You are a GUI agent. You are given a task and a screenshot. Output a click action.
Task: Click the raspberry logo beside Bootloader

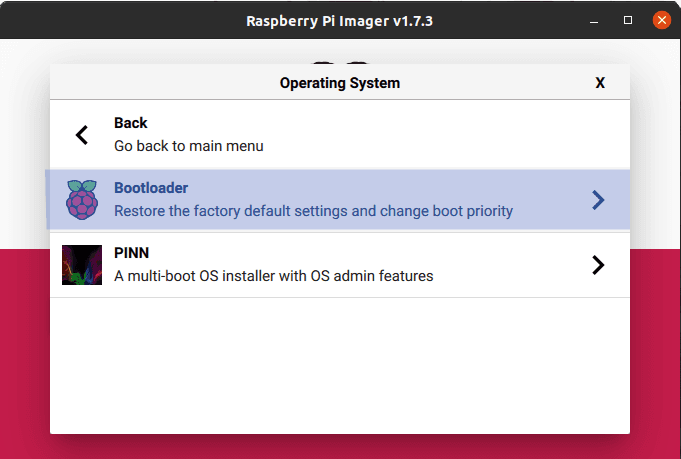82,200
